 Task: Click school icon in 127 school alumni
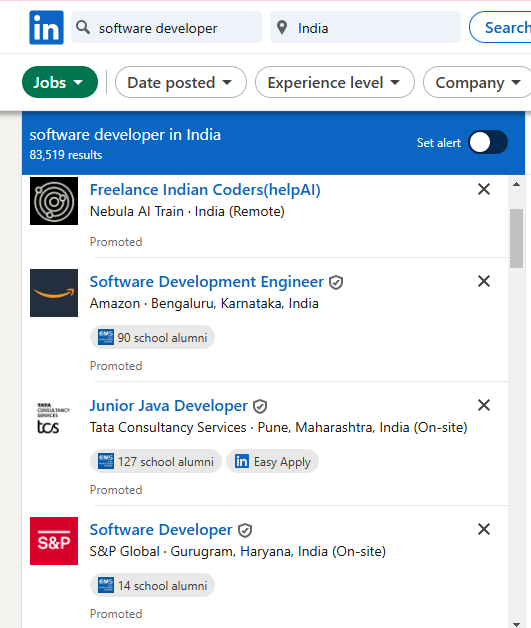tap(106, 461)
